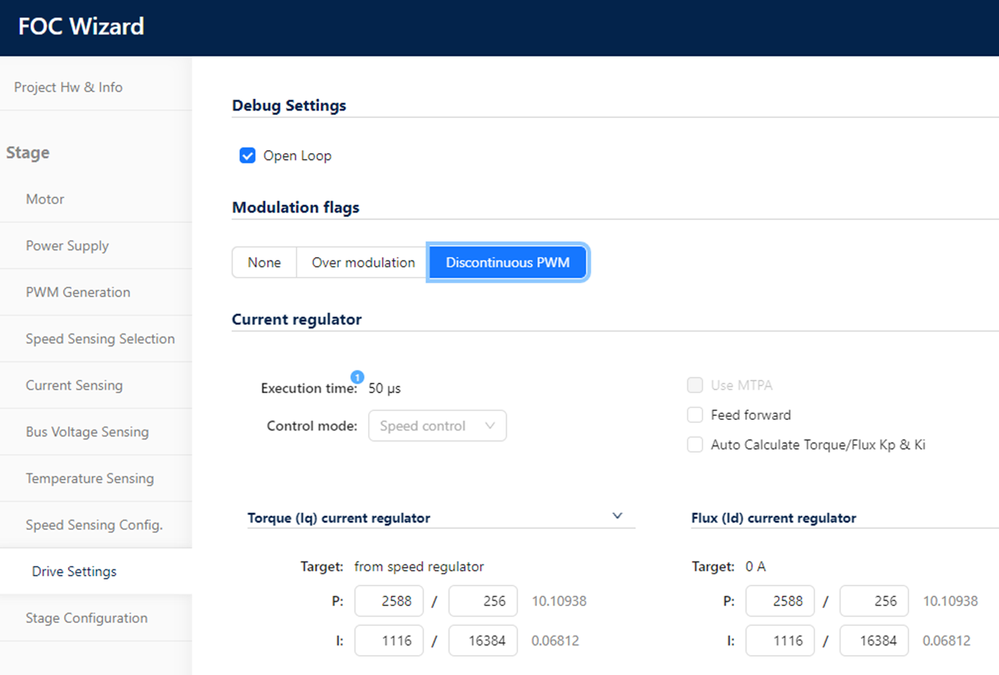The width and height of the screenshot is (999, 675).
Task: Open Stage Configuration page
Action: 86,618
